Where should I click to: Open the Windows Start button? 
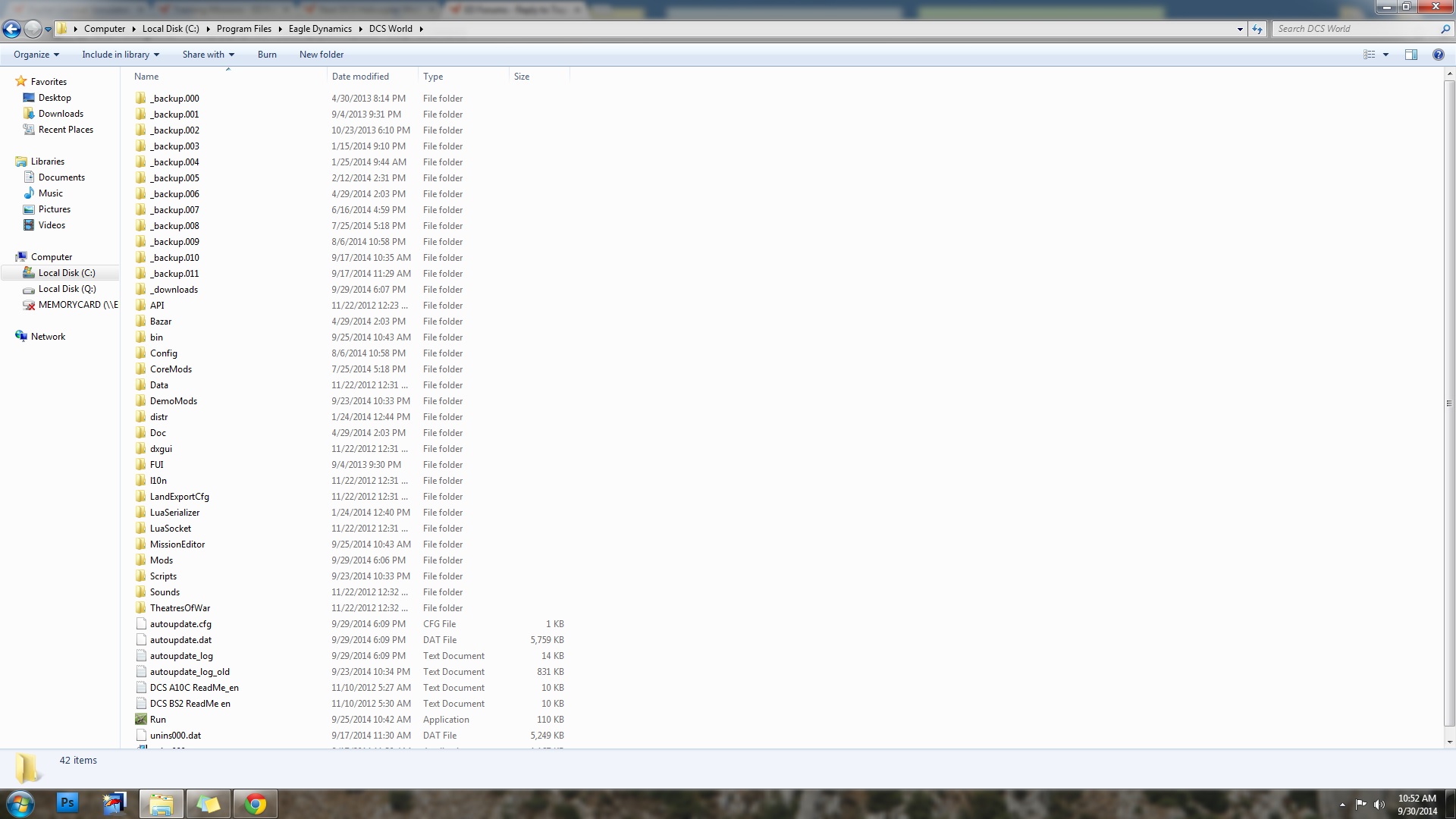[x=20, y=804]
